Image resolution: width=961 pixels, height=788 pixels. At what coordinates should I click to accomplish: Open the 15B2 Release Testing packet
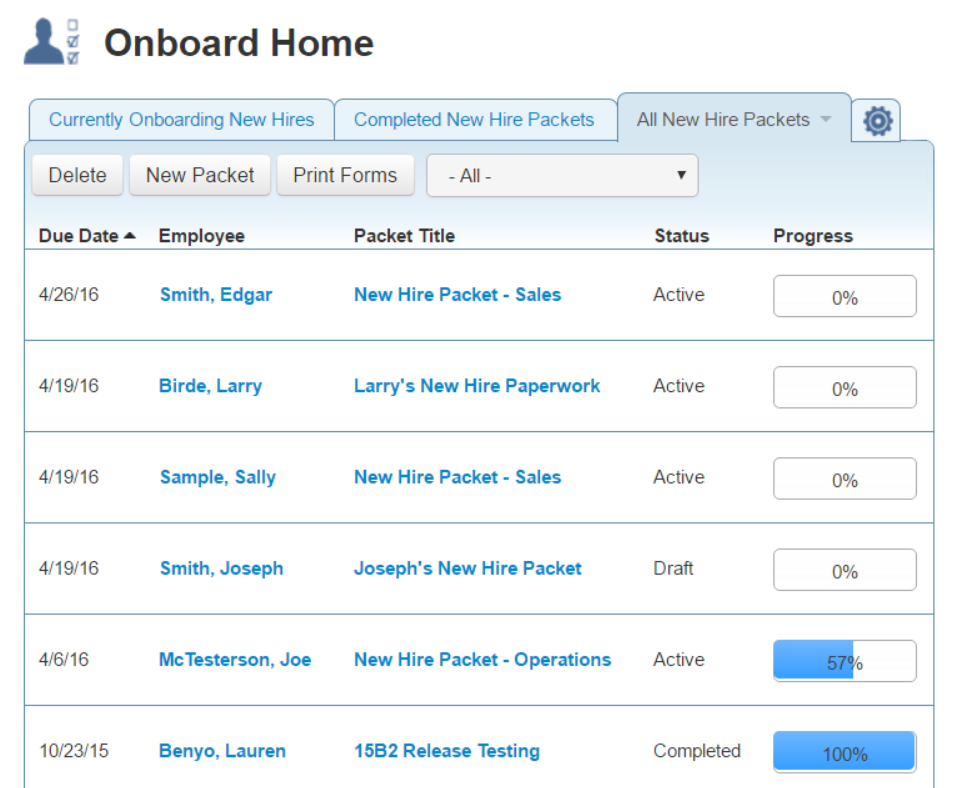(446, 751)
